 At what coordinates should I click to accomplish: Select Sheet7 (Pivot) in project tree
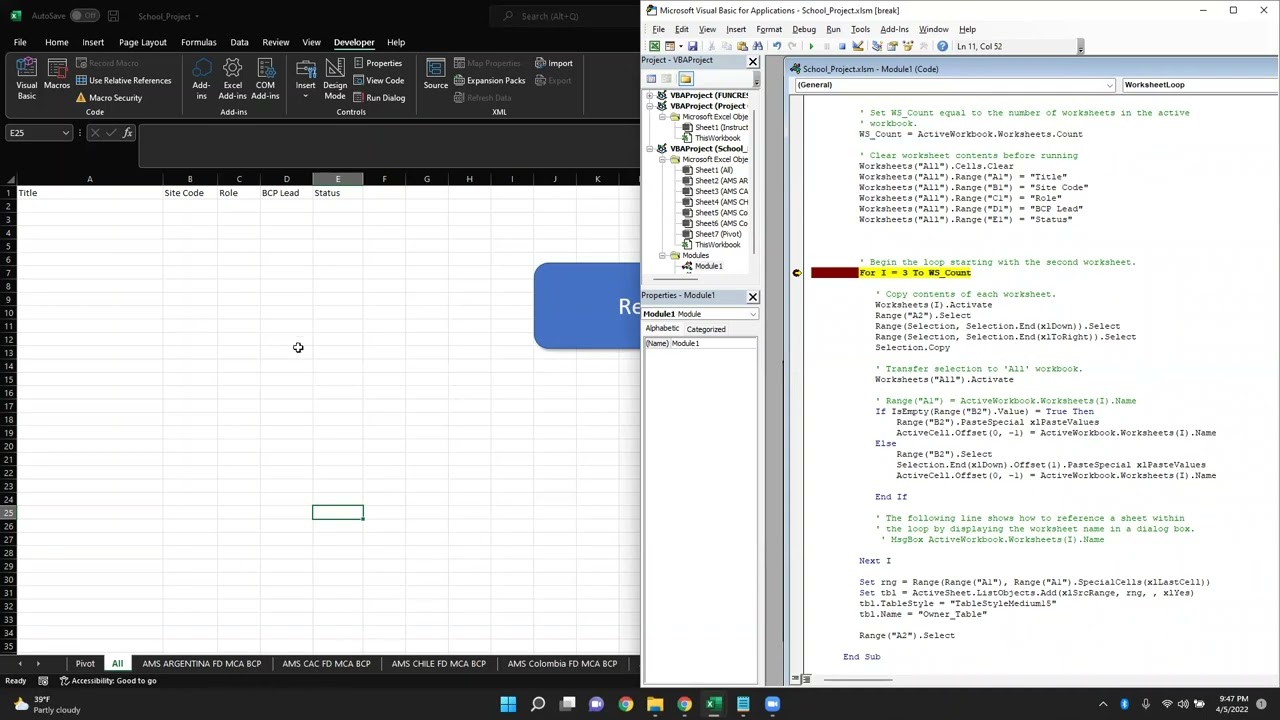(x=718, y=234)
